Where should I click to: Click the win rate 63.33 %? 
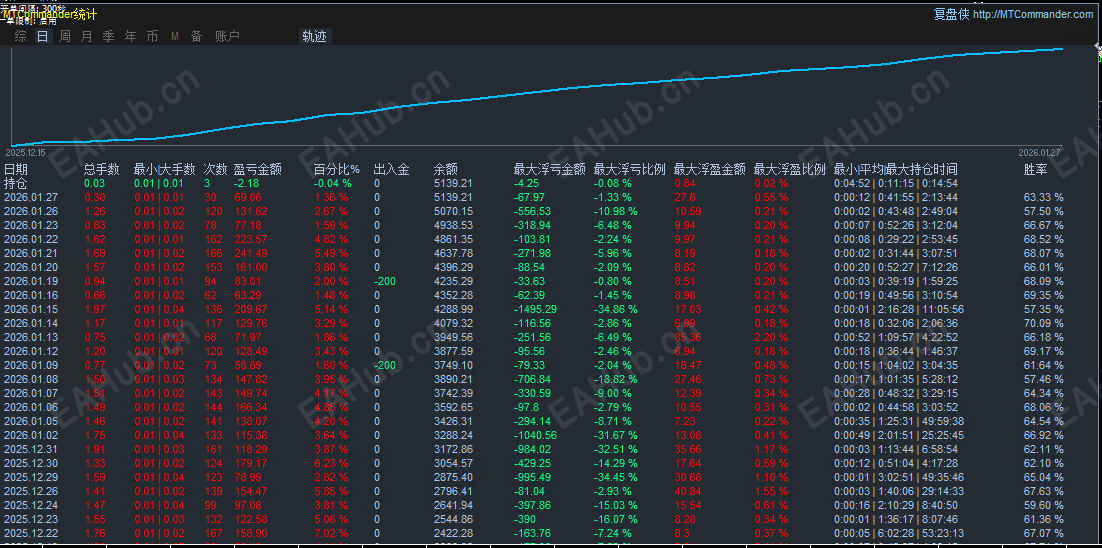(1044, 197)
